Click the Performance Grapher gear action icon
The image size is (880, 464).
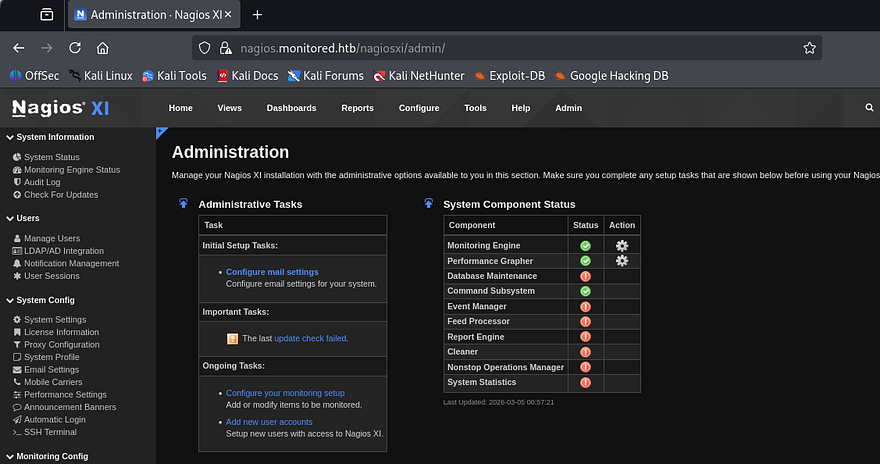621,261
